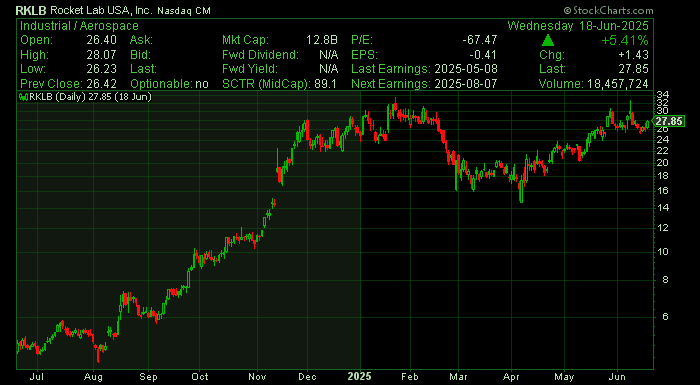This screenshot has height=385, width=700.
Task: Click the 27.85 current price tag on axis
Action: [x=668, y=121]
